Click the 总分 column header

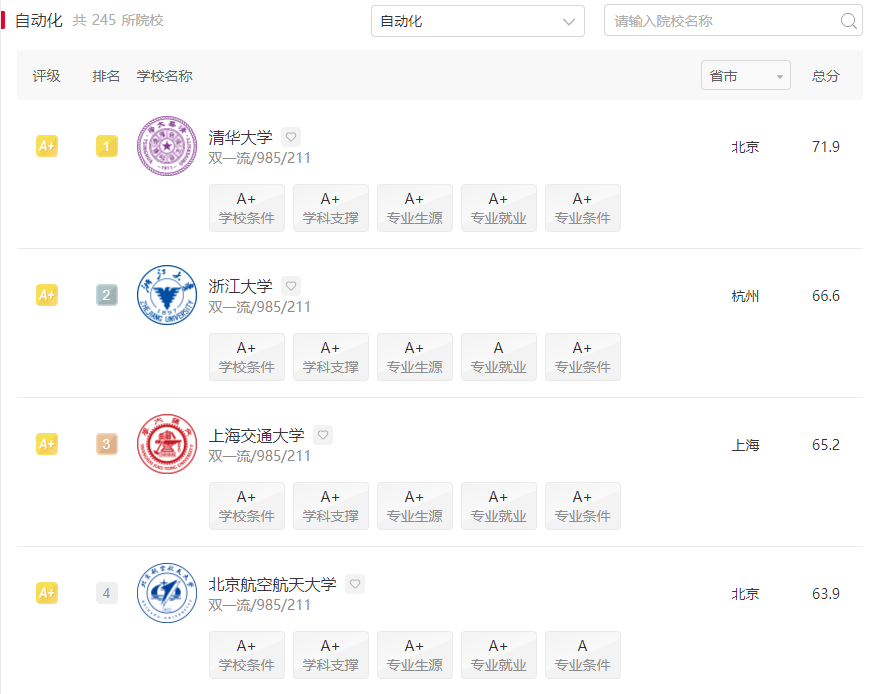(x=825, y=74)
